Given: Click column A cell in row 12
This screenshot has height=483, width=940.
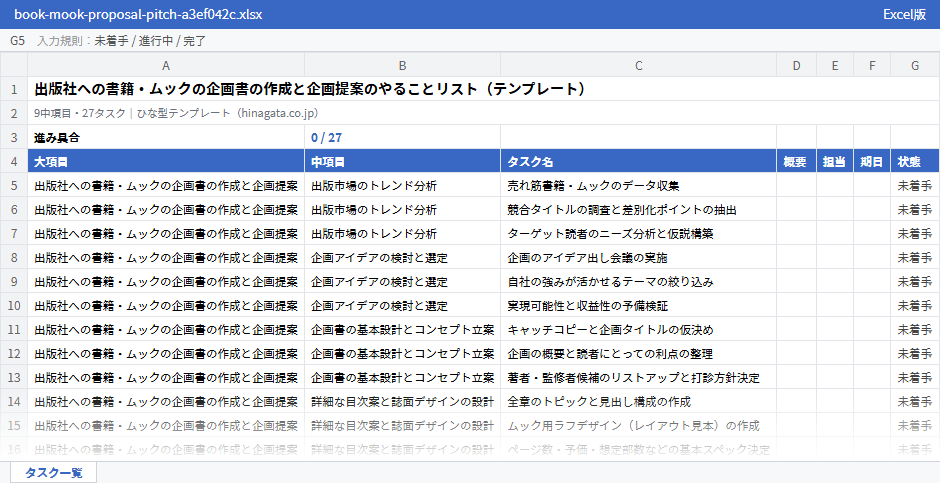Looking at the screenshot, I should coord(166,353).
